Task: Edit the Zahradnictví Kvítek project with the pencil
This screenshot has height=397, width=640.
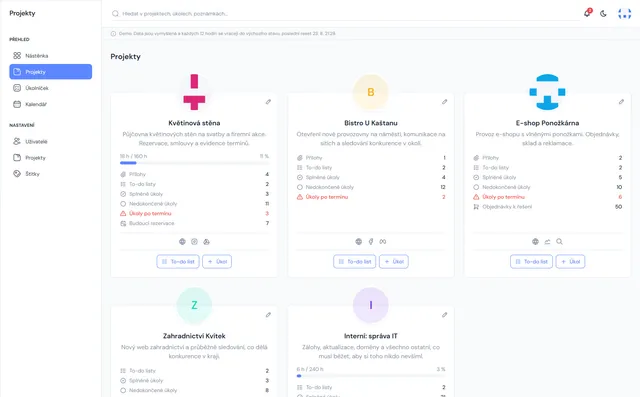Action: point(268,315)
